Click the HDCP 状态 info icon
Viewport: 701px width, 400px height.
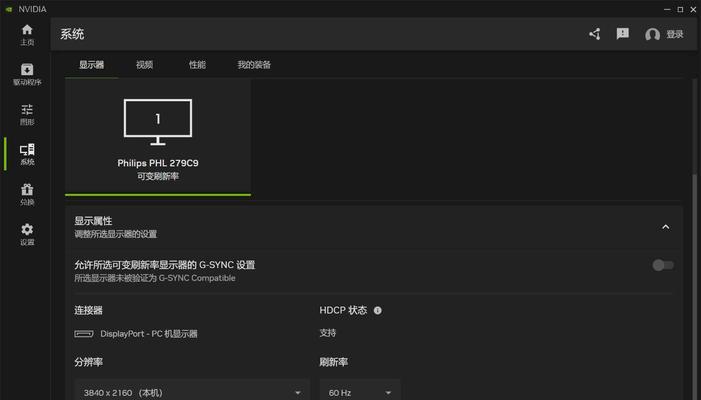[x=378, y=310]
